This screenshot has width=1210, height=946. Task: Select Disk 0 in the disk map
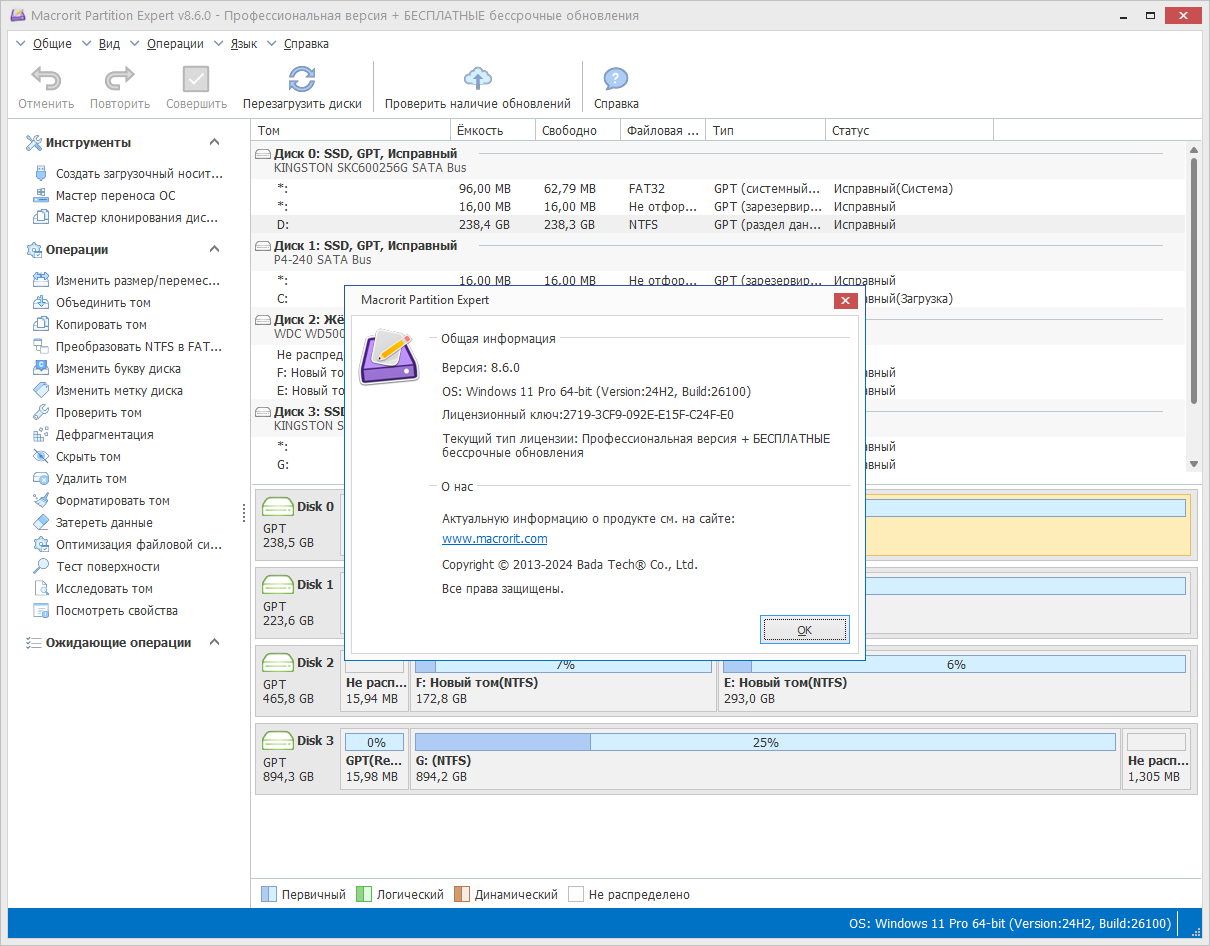pos(298,524)
